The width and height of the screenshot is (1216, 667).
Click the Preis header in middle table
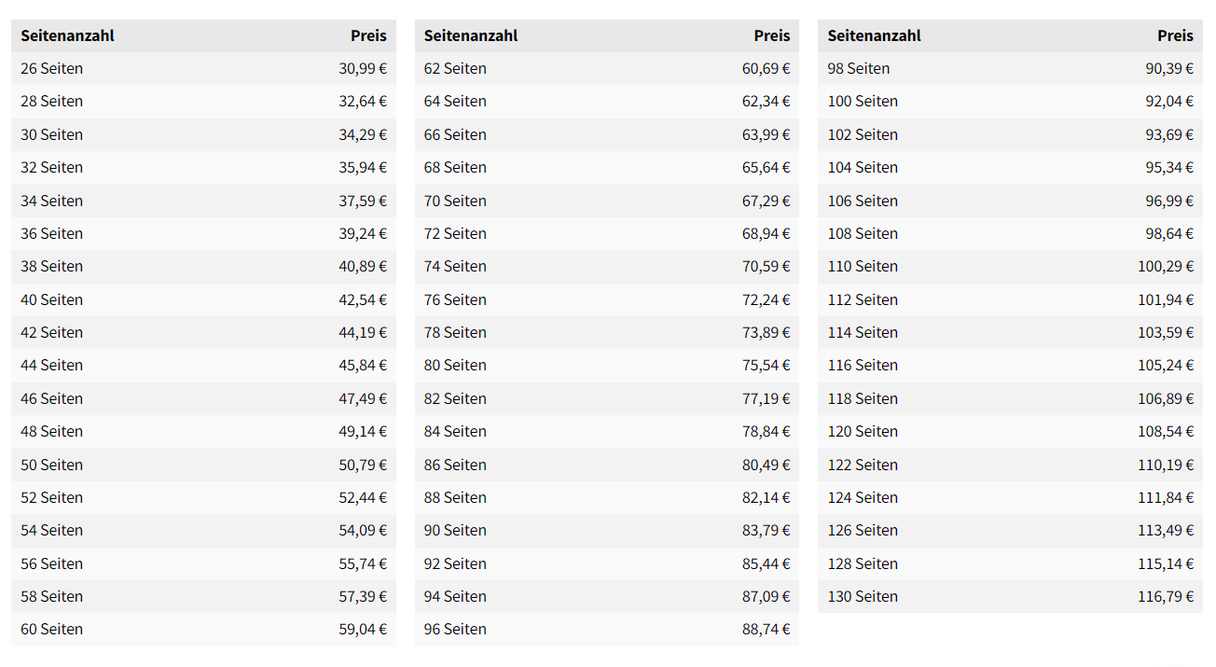click(x=772, y=36)
